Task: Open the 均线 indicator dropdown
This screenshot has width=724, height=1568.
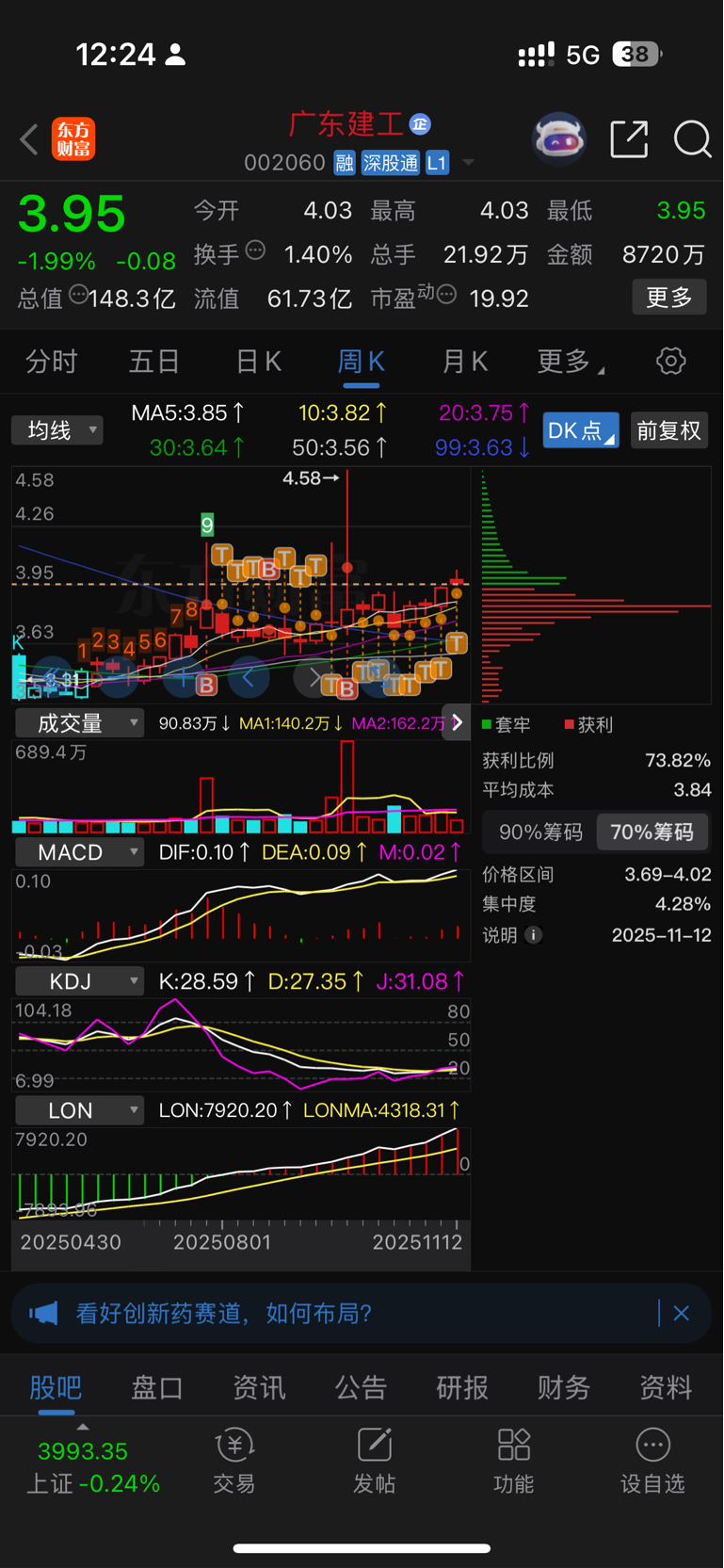Action: tap(57, 430)
